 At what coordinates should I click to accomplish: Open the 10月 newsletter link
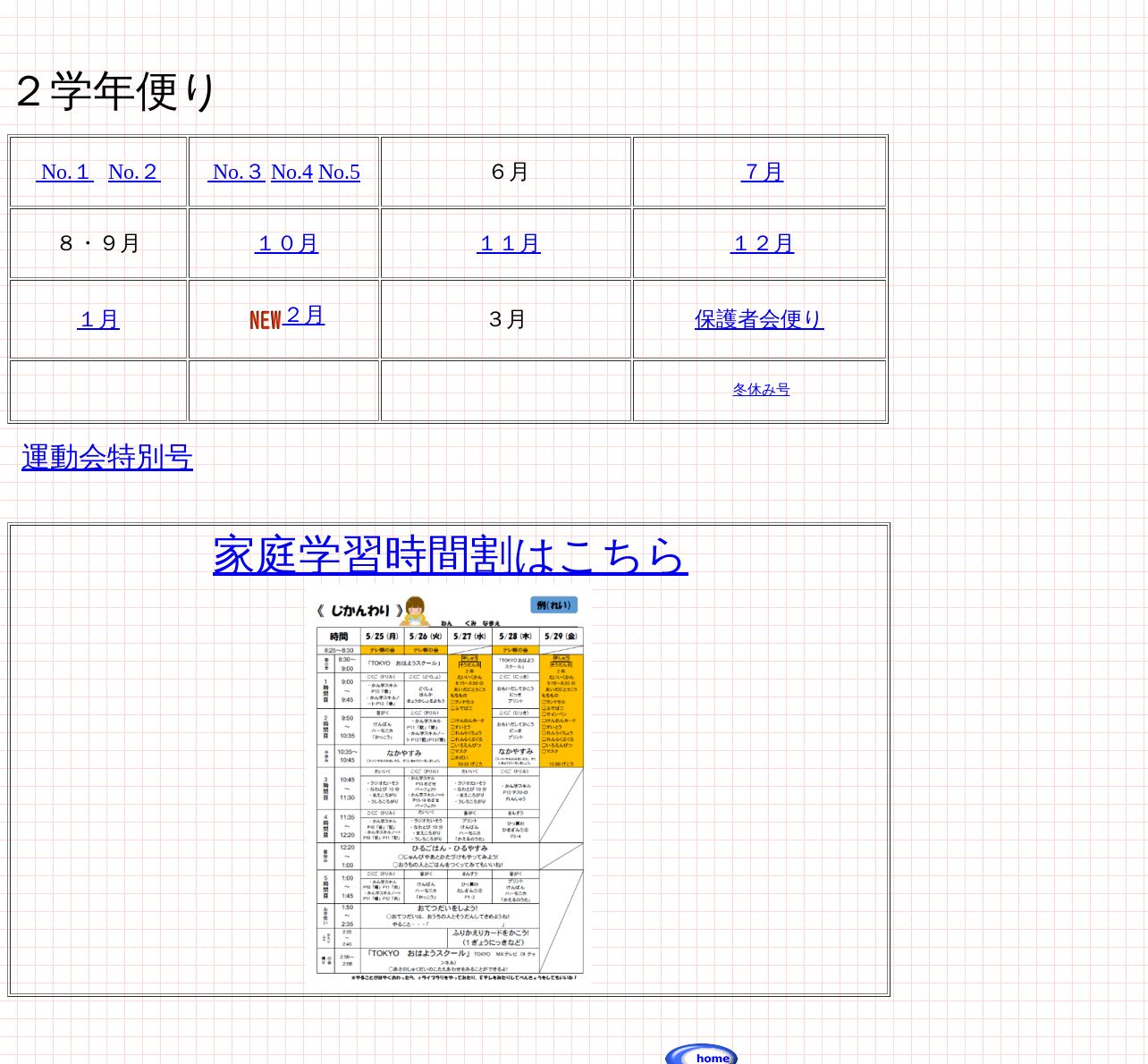286,243
